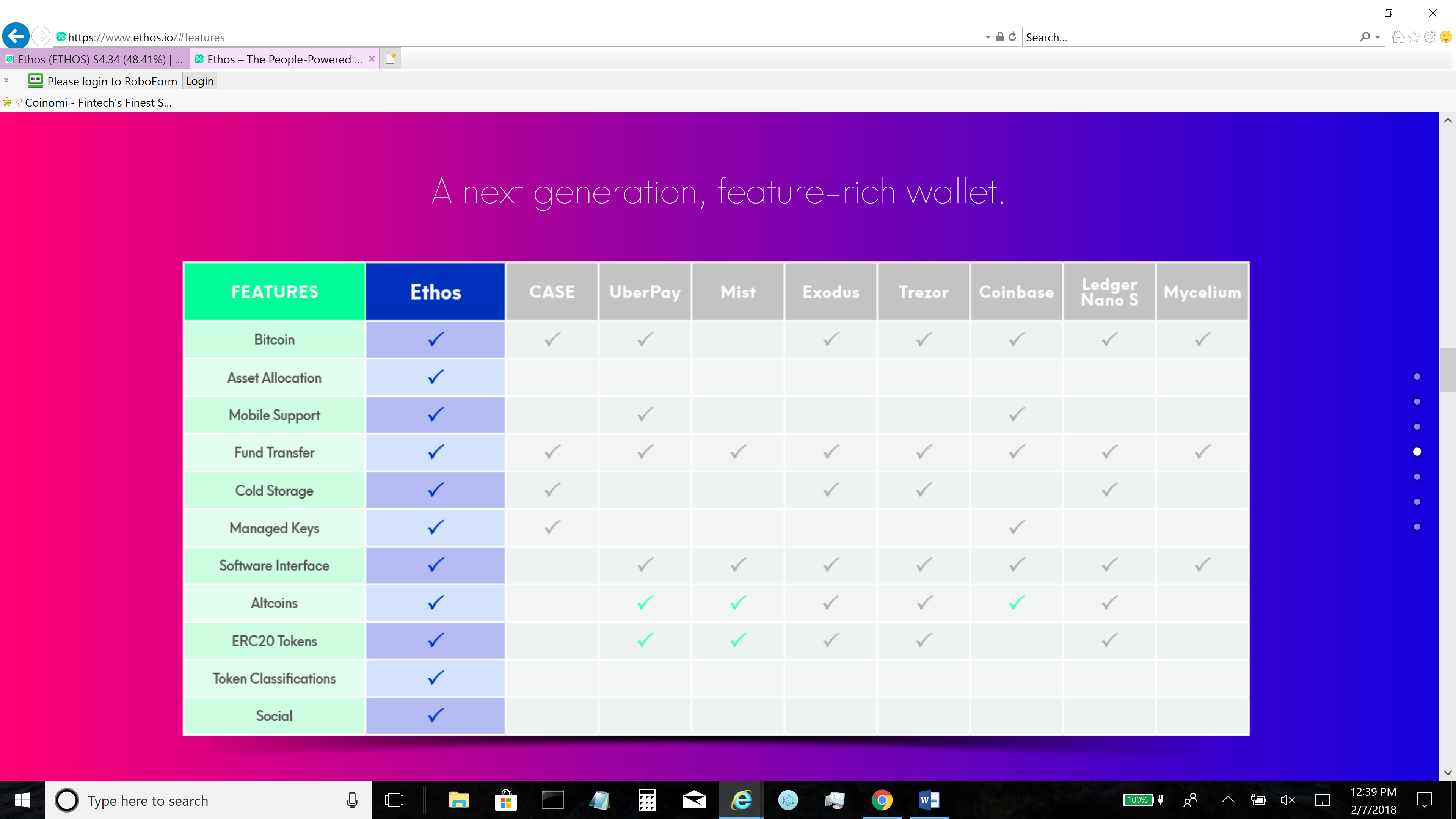Expand the address bar autocomplete dropdown
The height and width of the screenshot is (819, 1456).
tap(987, 37)
